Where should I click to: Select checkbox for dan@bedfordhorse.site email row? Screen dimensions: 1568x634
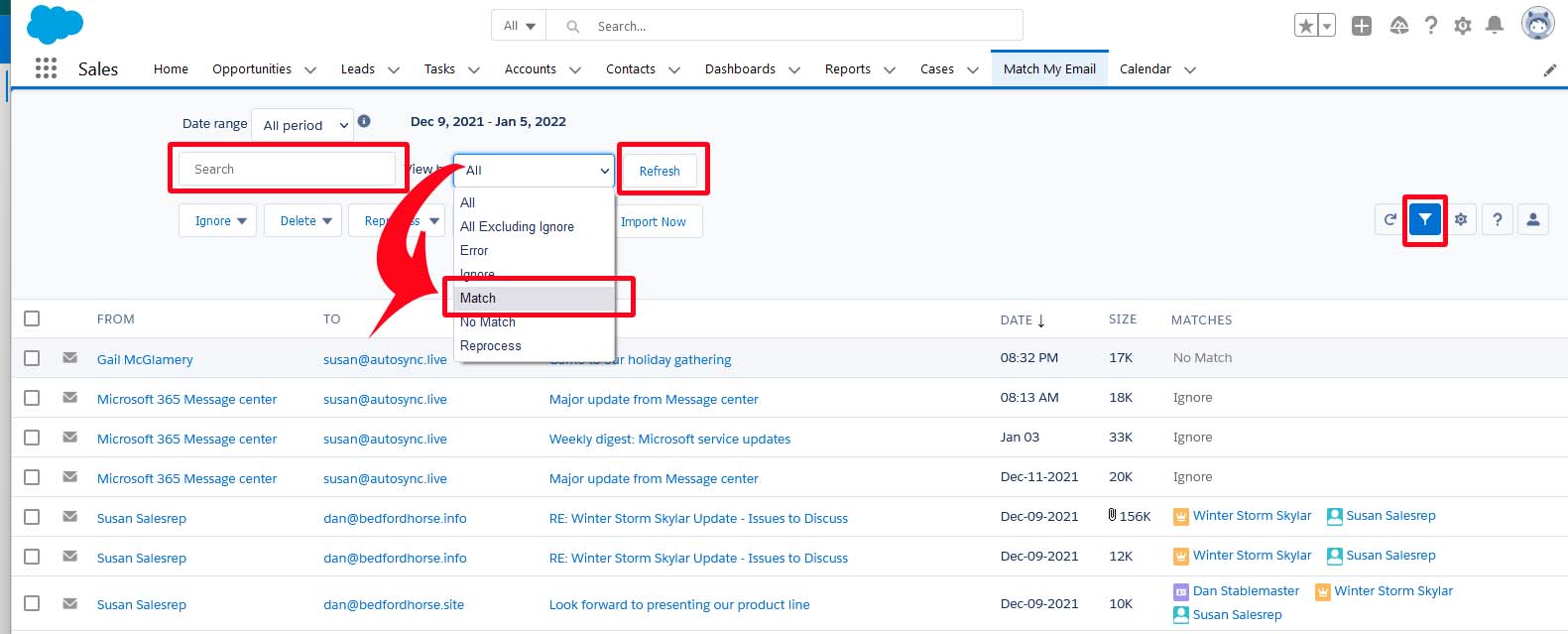pyautogui.click(x=32, y=603)
